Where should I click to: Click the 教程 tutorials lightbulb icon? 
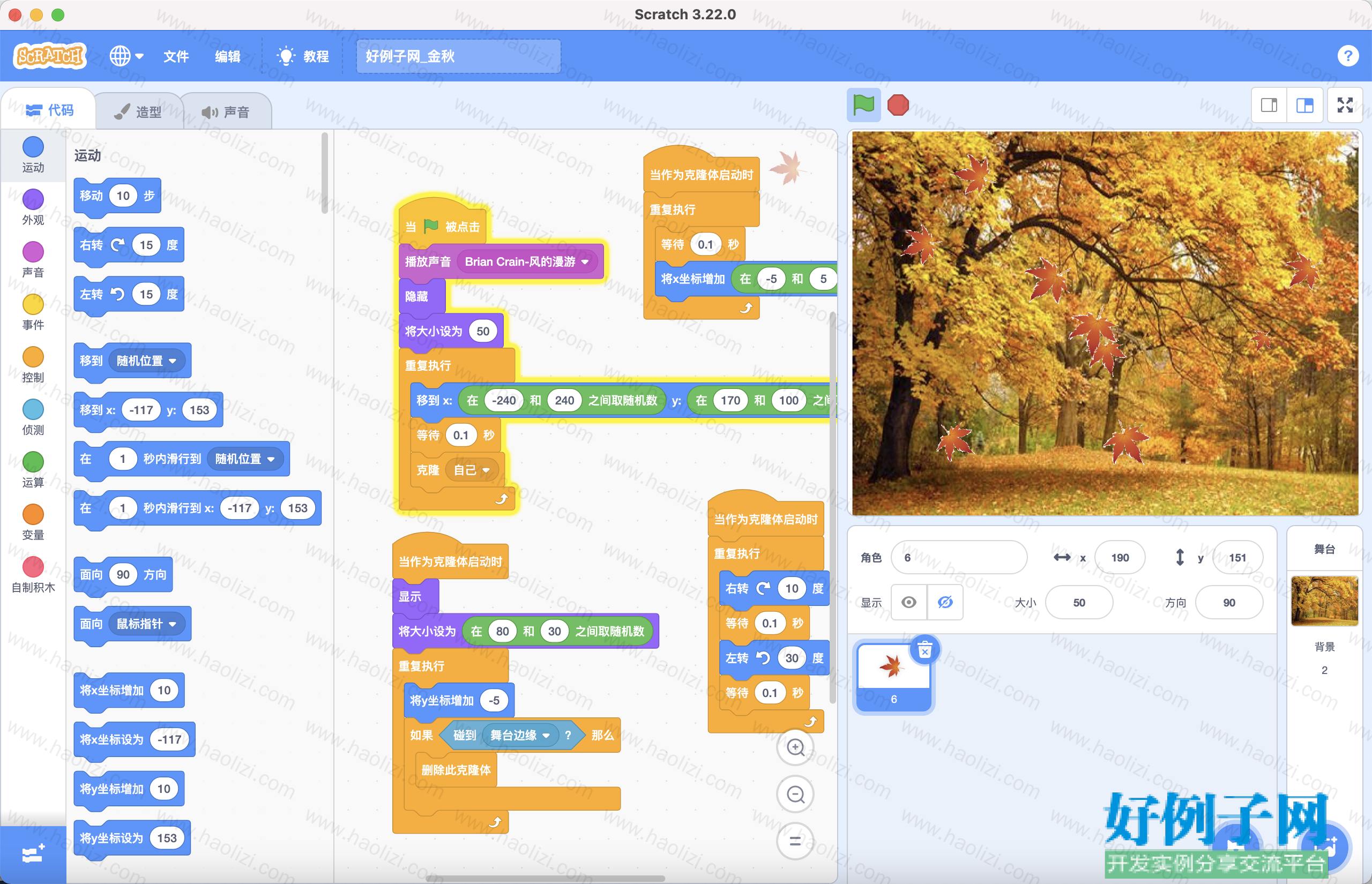[285, 56]
